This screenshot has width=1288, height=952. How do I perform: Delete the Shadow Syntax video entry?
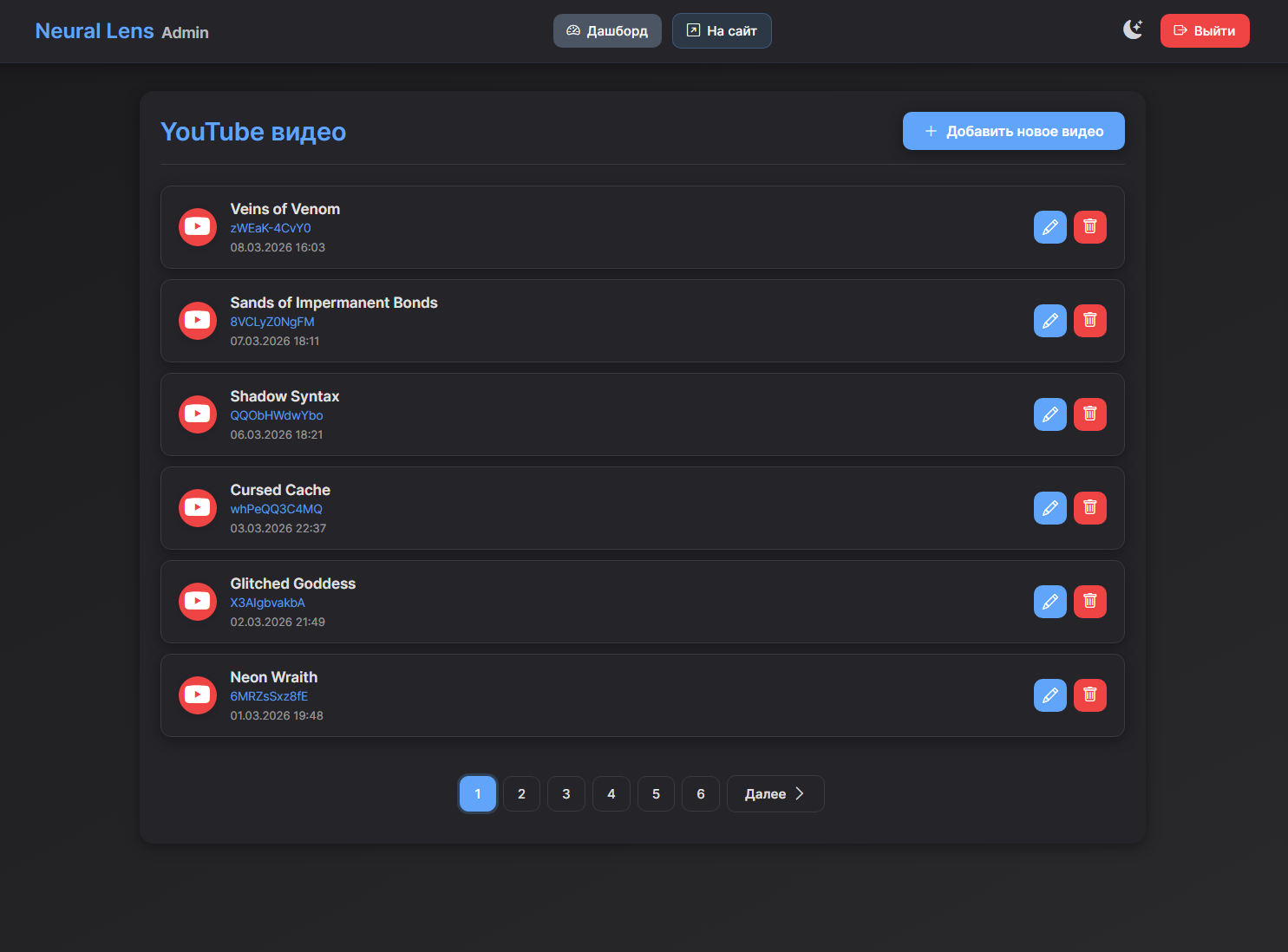point(1089,414)
